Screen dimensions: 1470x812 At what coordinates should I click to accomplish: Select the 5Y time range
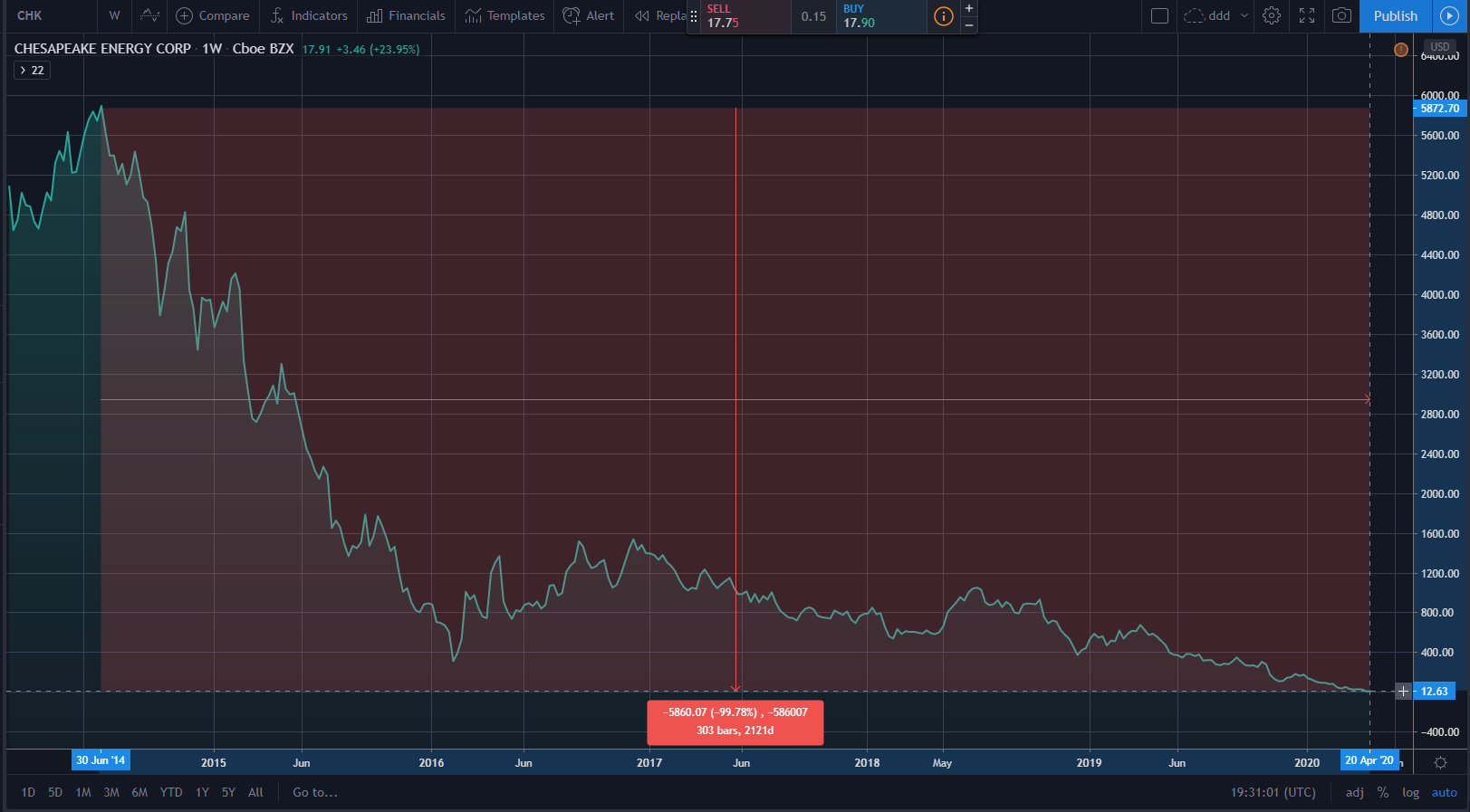click(228, 792)
